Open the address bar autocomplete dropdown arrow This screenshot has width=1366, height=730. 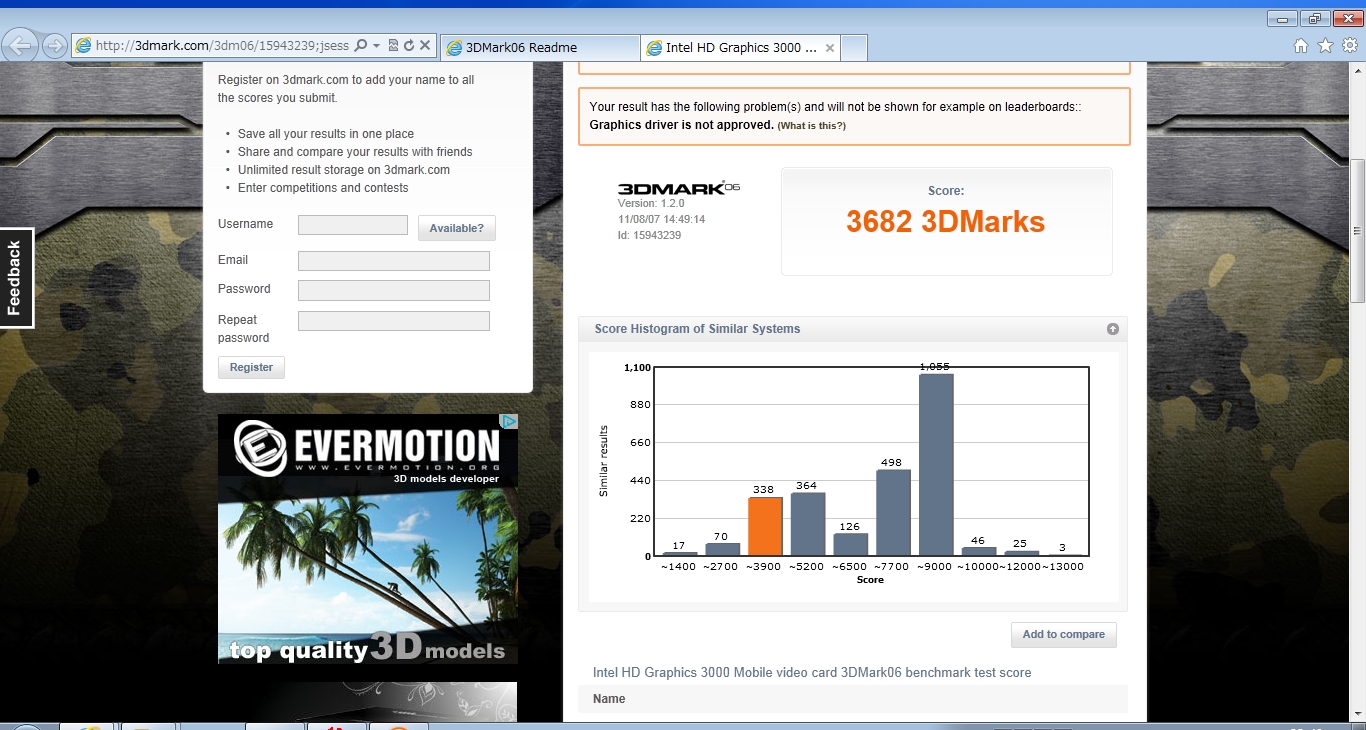point(376,46)
